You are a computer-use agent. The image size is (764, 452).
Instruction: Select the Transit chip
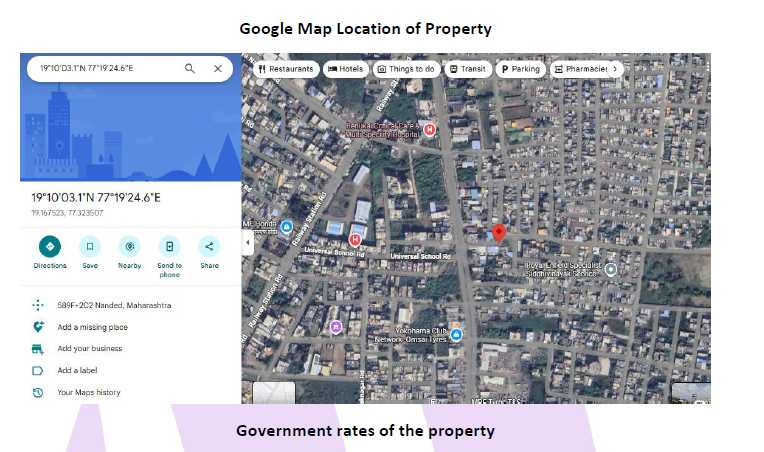click(x=468, y=69)
